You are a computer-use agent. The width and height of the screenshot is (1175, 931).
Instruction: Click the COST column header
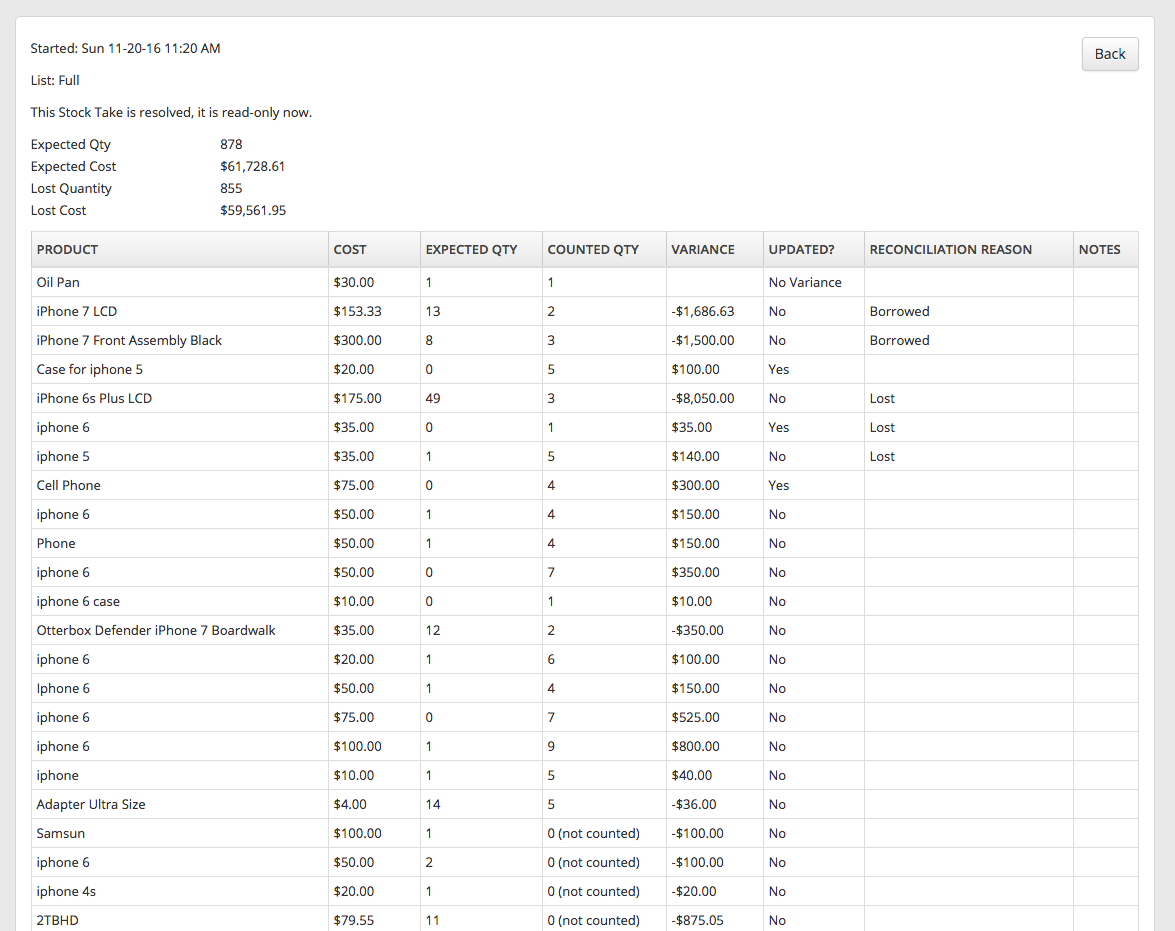pos(350,249)
